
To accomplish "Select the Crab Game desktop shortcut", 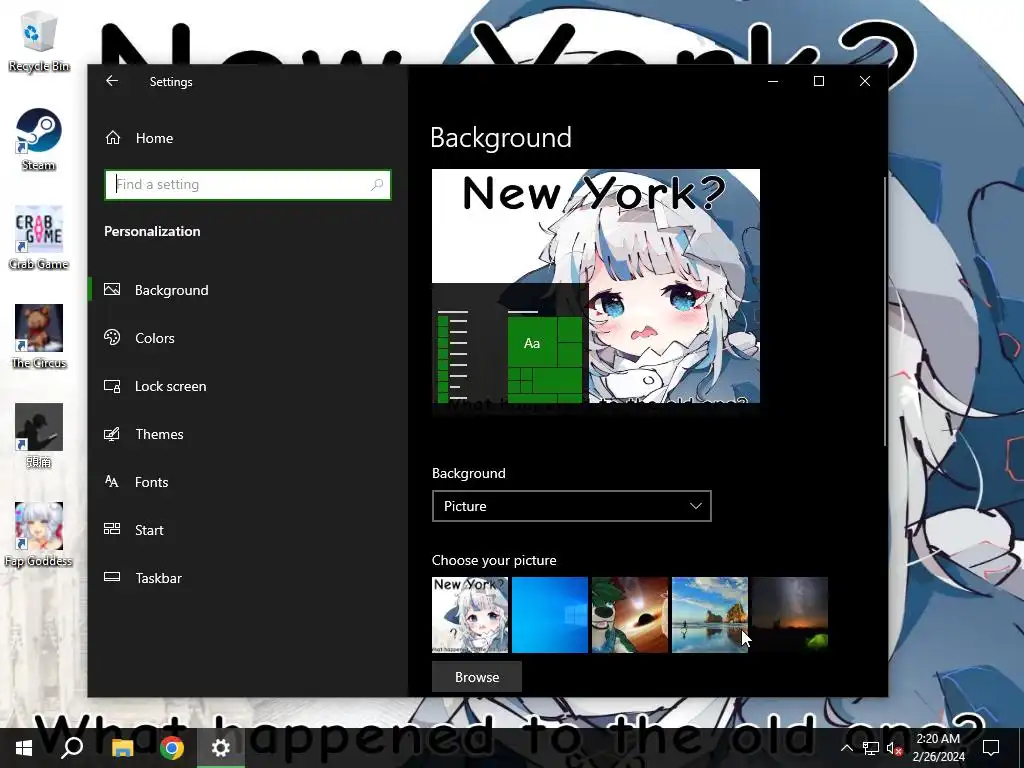I will (39, 239).
